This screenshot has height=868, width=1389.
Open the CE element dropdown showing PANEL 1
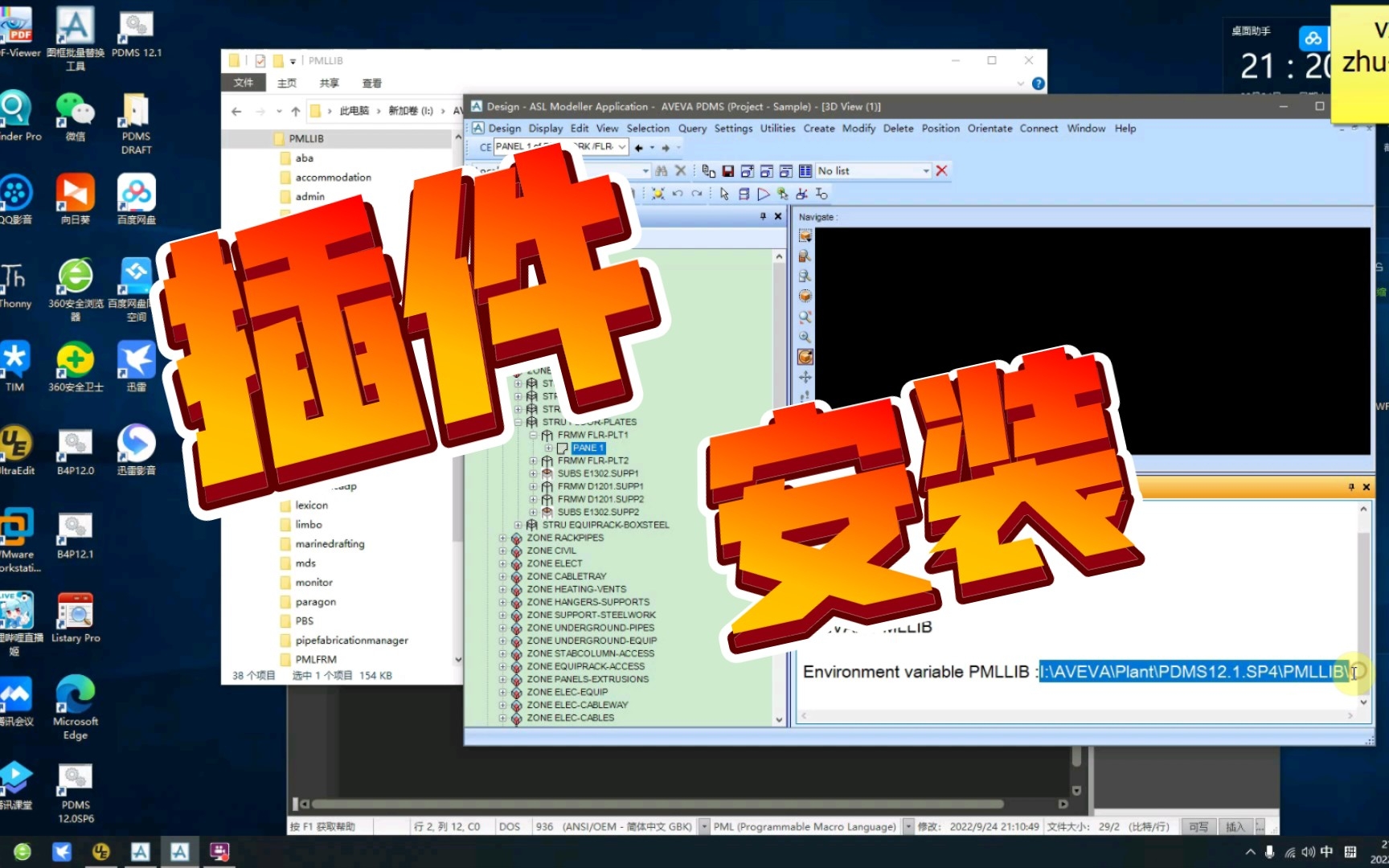[623, 146]
